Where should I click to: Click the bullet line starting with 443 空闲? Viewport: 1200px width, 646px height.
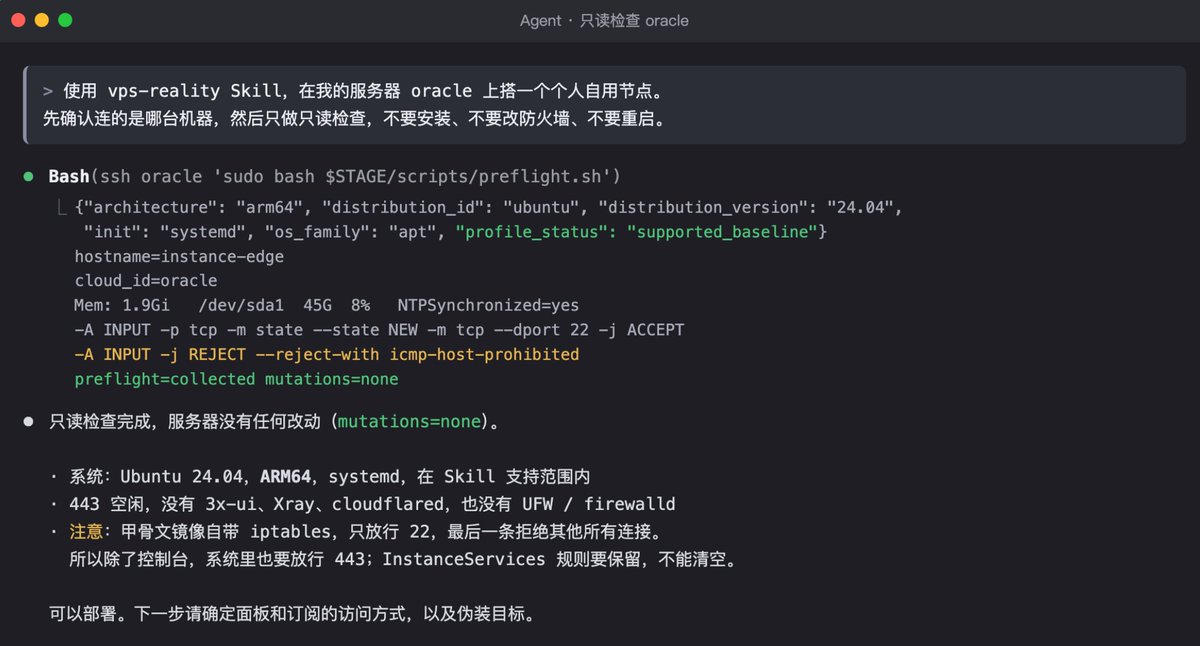362,504
